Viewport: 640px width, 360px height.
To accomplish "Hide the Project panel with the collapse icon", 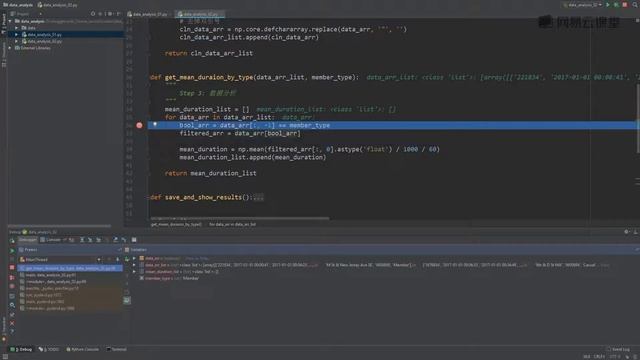I will 118,14.
